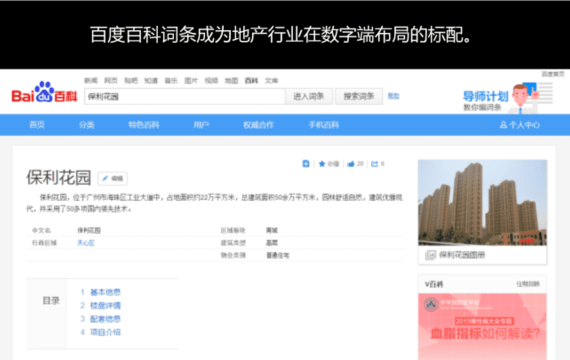Click the thumbs-up like icon
This screenshot has height=360, width=570.
(x=351, y=164)
